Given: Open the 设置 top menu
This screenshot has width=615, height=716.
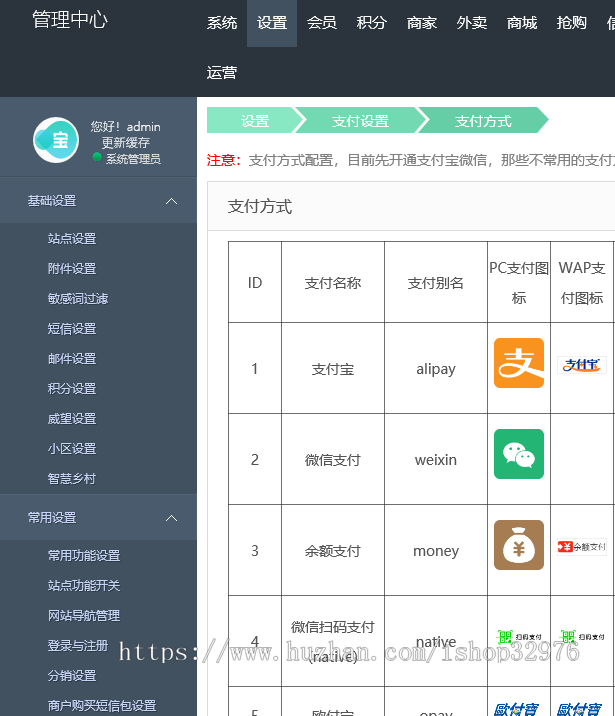Looking at the screenshot, I should point(272,23).
